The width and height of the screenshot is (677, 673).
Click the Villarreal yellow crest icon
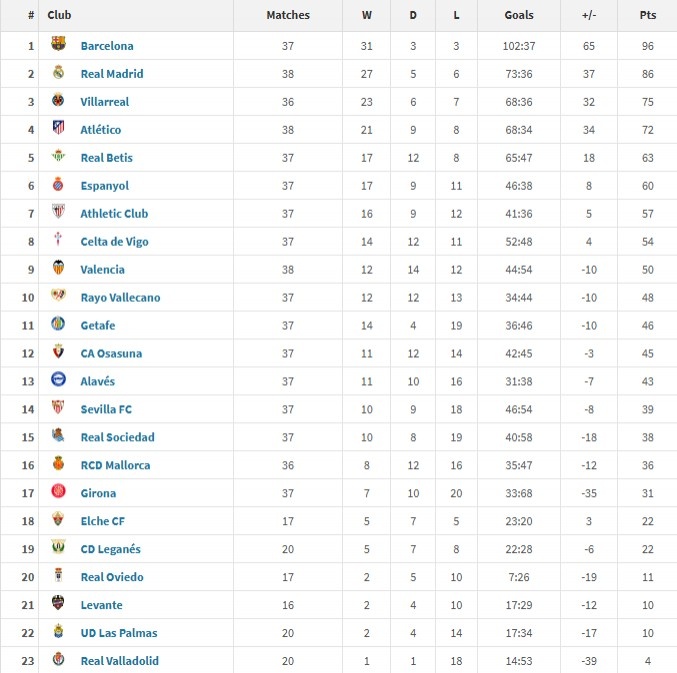pyautogui.click(x=58, y=101)
